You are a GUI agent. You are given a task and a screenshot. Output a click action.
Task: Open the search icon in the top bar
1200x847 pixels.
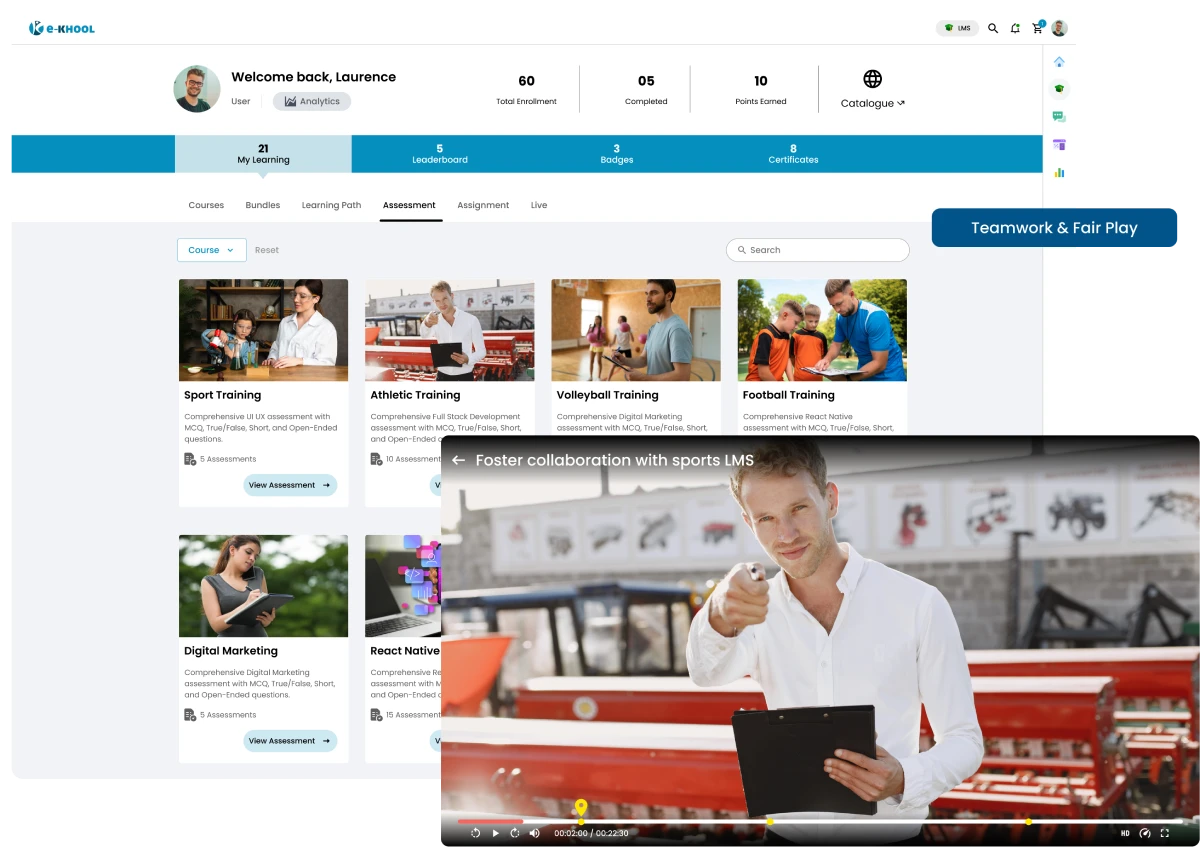(x=993, y=28)
